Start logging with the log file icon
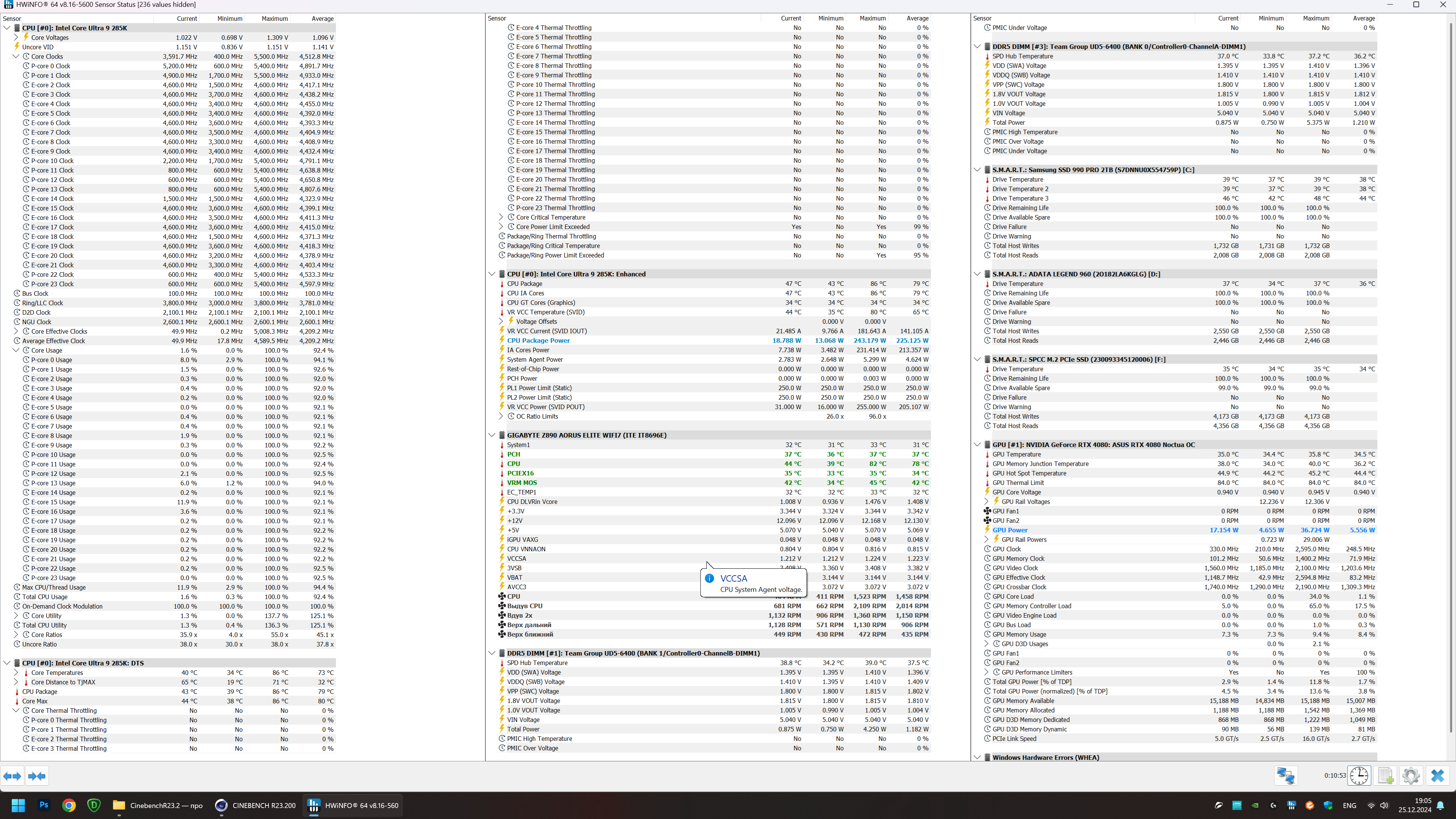Screen dimensions: 1456x819 (x=1386, y=775)
